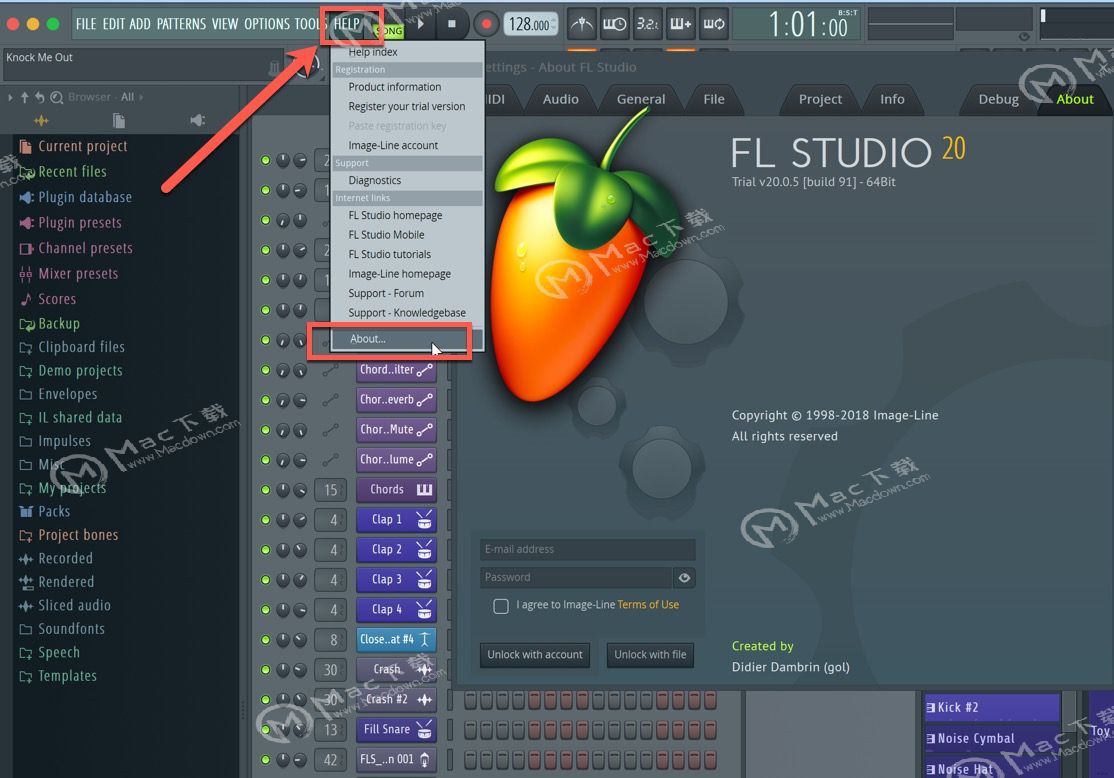The height and width of the screenshot is (778, 1114).
Task: Open Scores in the browser
Action: point(48,299)
